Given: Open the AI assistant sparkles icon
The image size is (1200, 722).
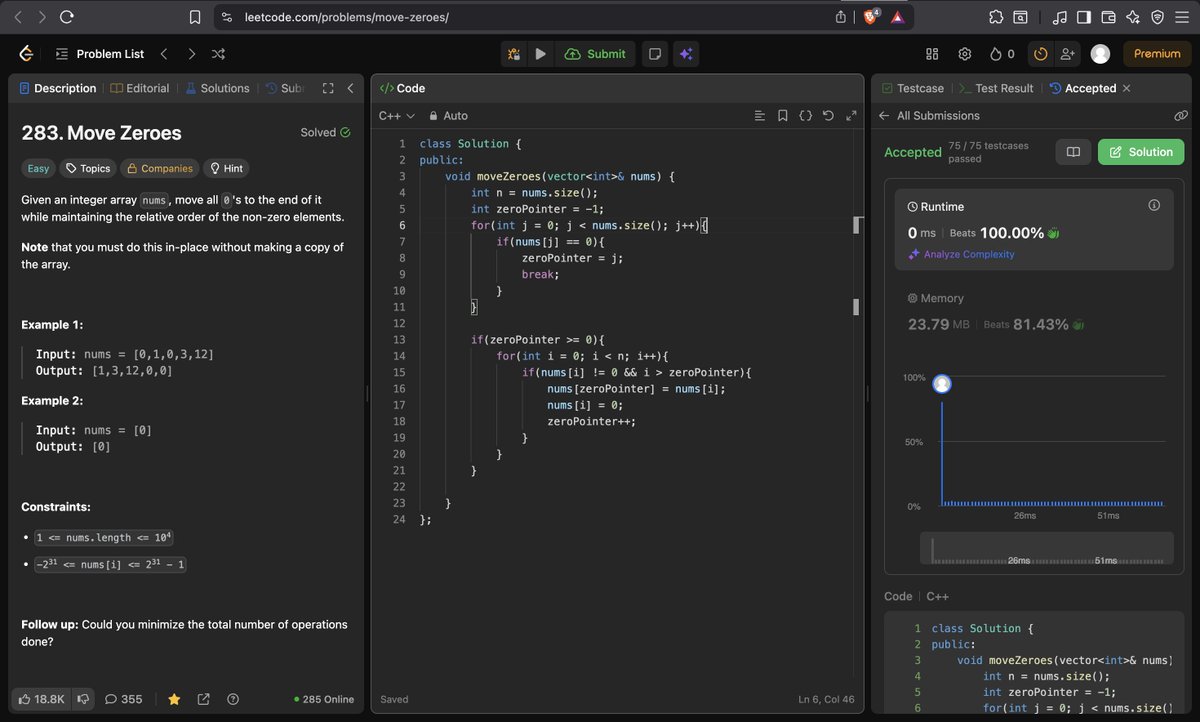Looking at the screenshot, I should pos(686,53).
